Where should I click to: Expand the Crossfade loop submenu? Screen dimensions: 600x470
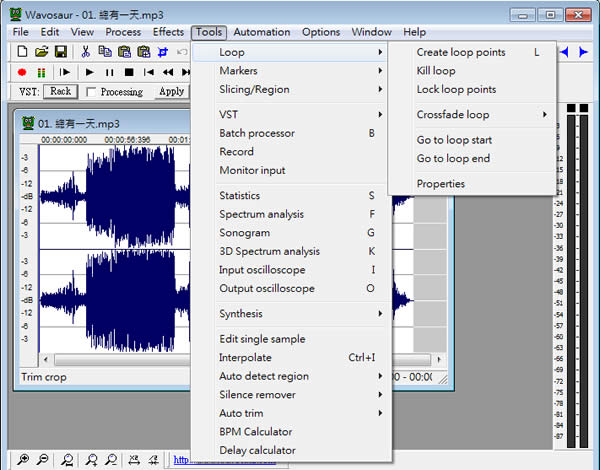coord(472,114)
